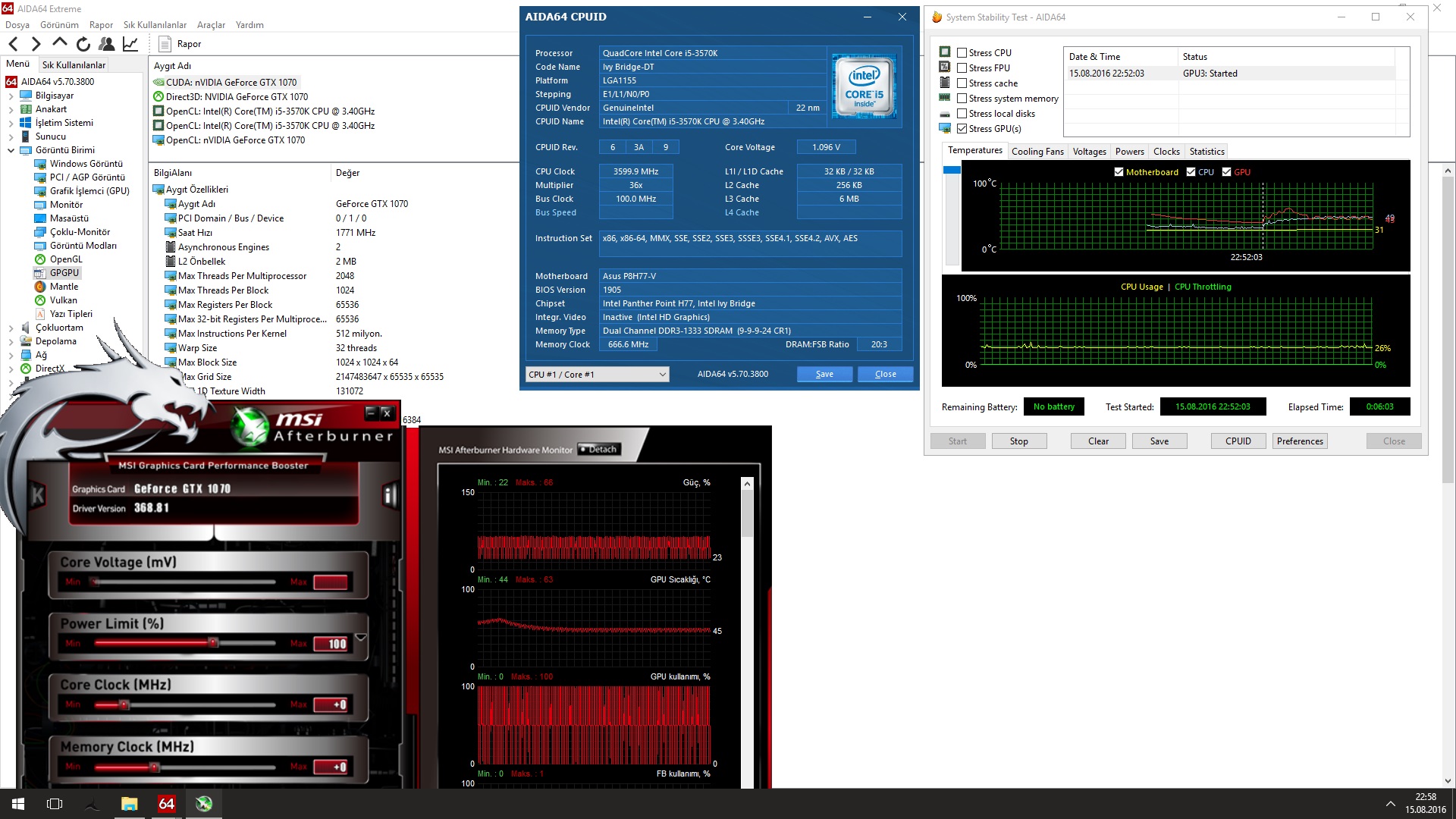Open File Explorer from the taskbar
The height and width of the screenshot is (819, 1456).
click(130, 804)
